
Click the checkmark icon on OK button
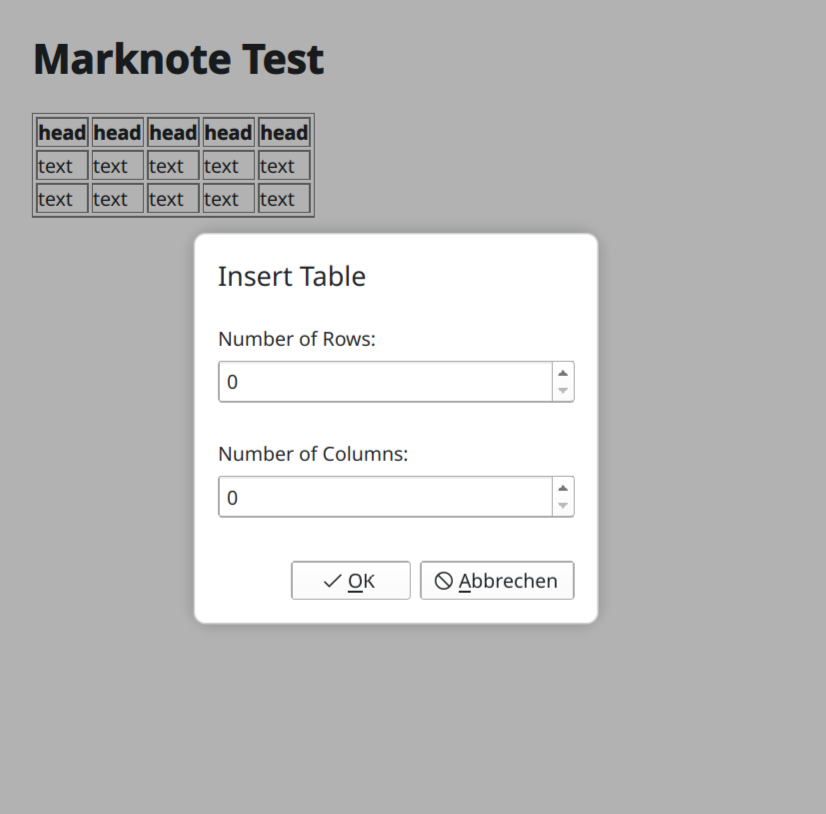coord(333,581)
